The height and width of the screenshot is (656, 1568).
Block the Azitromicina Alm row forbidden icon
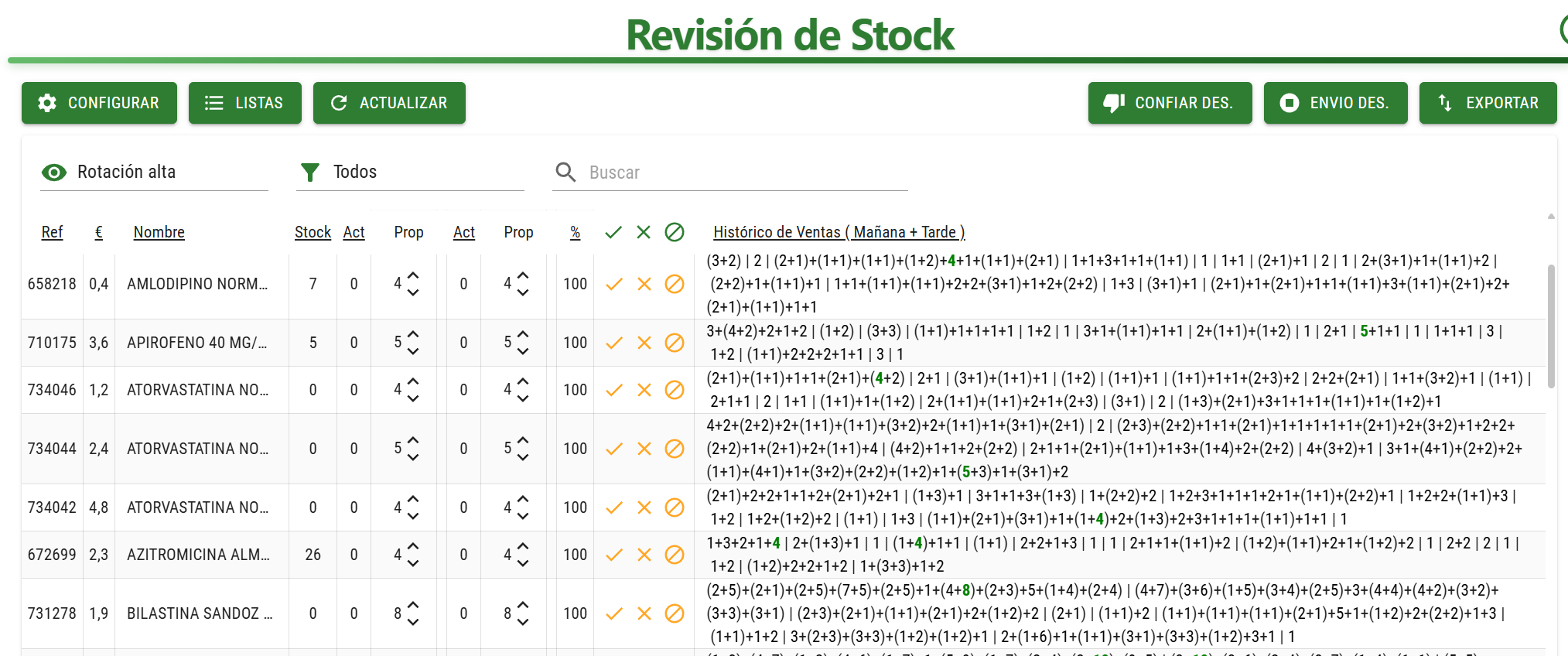click(x=675, y=555)
